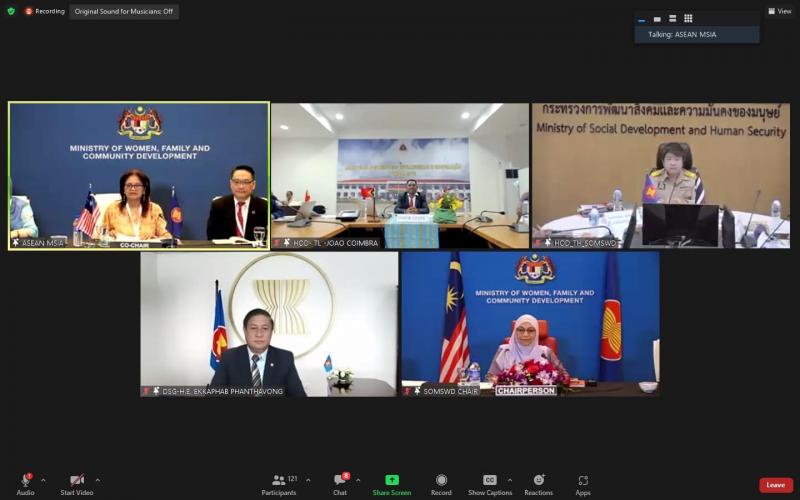Viewport: 800px width, 500px height.
Task: Expand audio options arrow next to Audio
Action: coord(43,480)
